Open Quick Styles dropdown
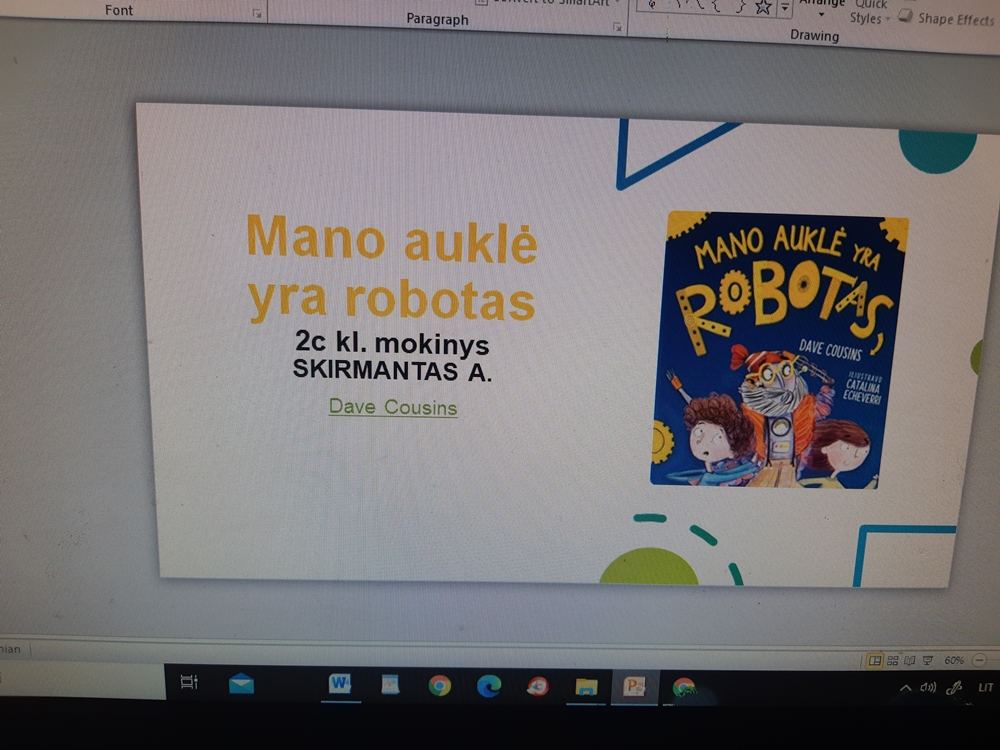The width and height of the screenshot is (1000, 750). [869, 13]
